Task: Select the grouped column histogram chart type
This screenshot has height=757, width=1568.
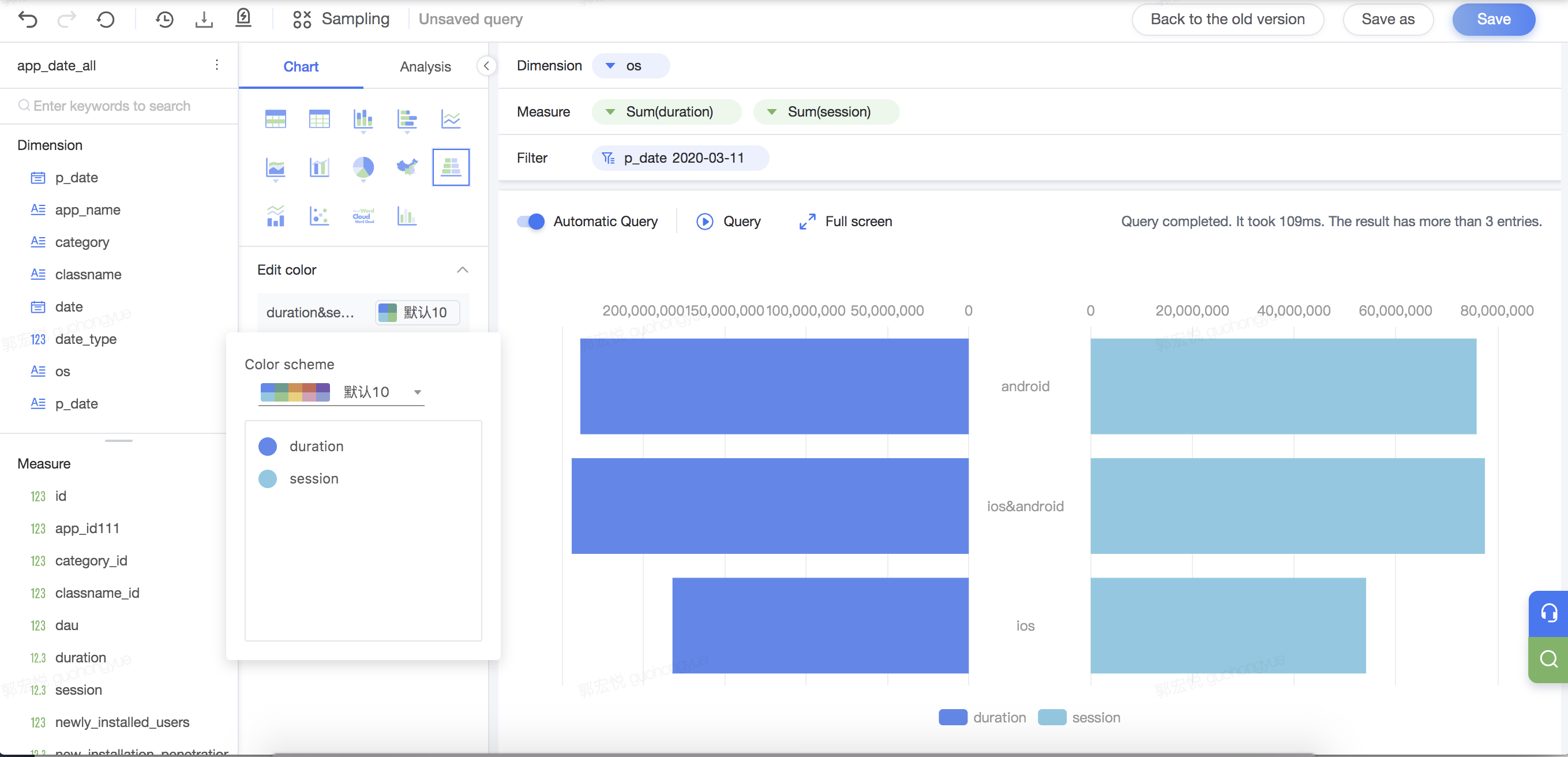Action: [407, 216]
